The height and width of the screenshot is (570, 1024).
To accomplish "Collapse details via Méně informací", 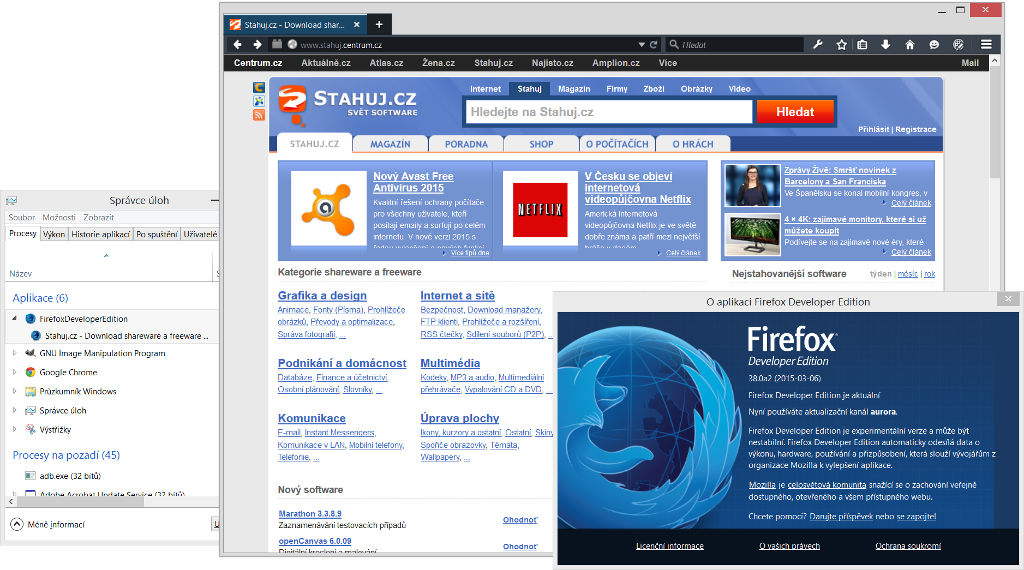I will pyautogui.click(x=48, y=524).
